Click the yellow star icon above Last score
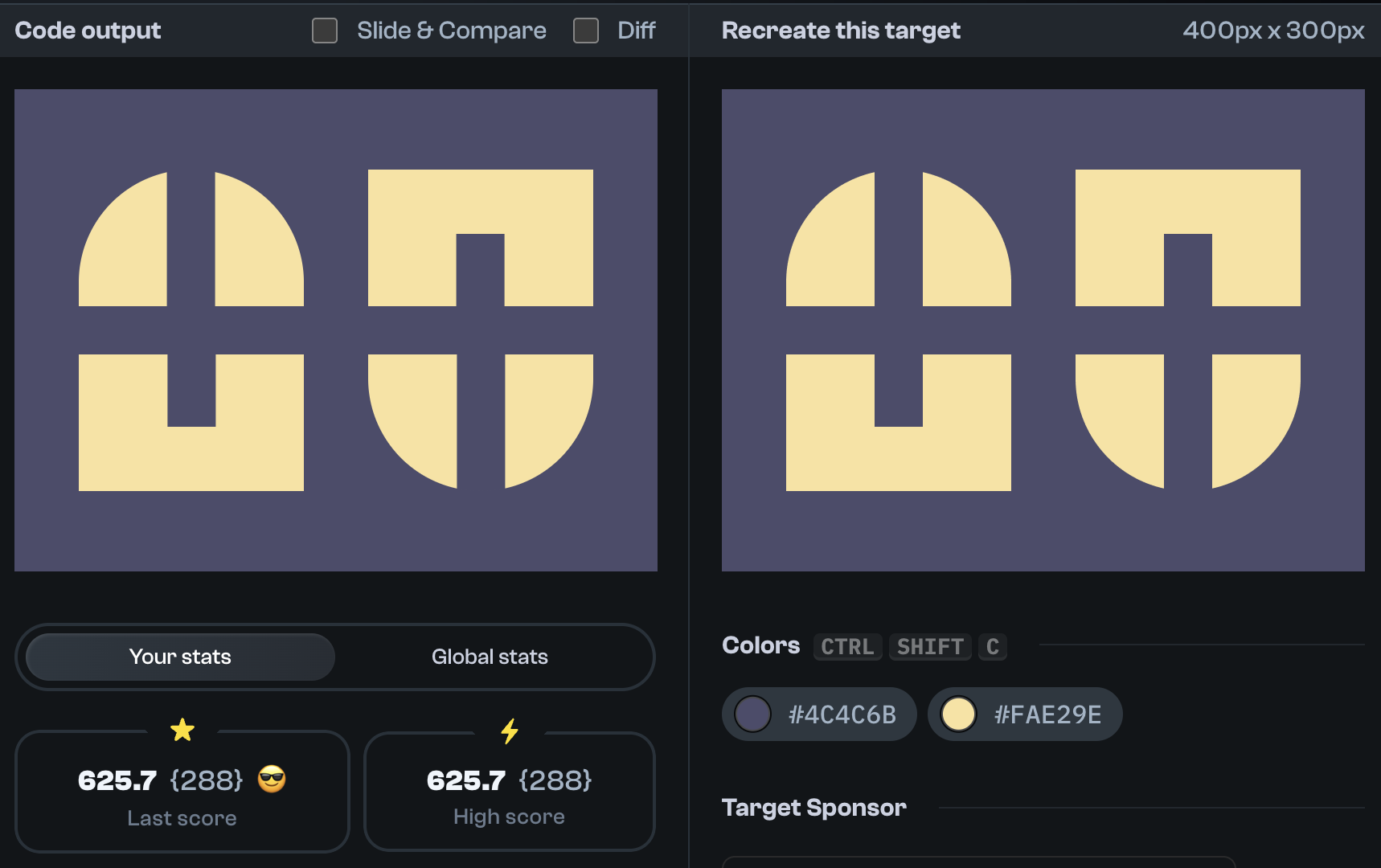The height and width of the screenshot is (868, 1381). [x=182, y=730]
